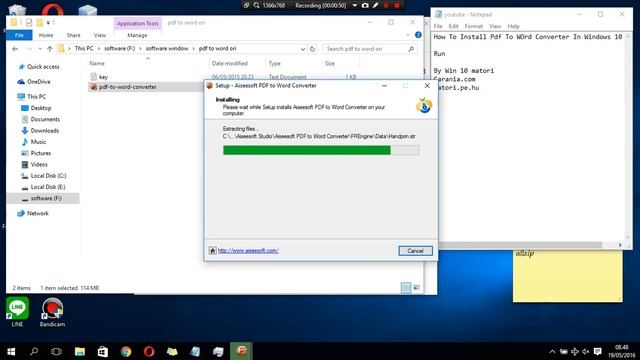The height and width of the screenshot is (360, 640).
Task: Show hidden system tray icons
Action: coord(552,351)
